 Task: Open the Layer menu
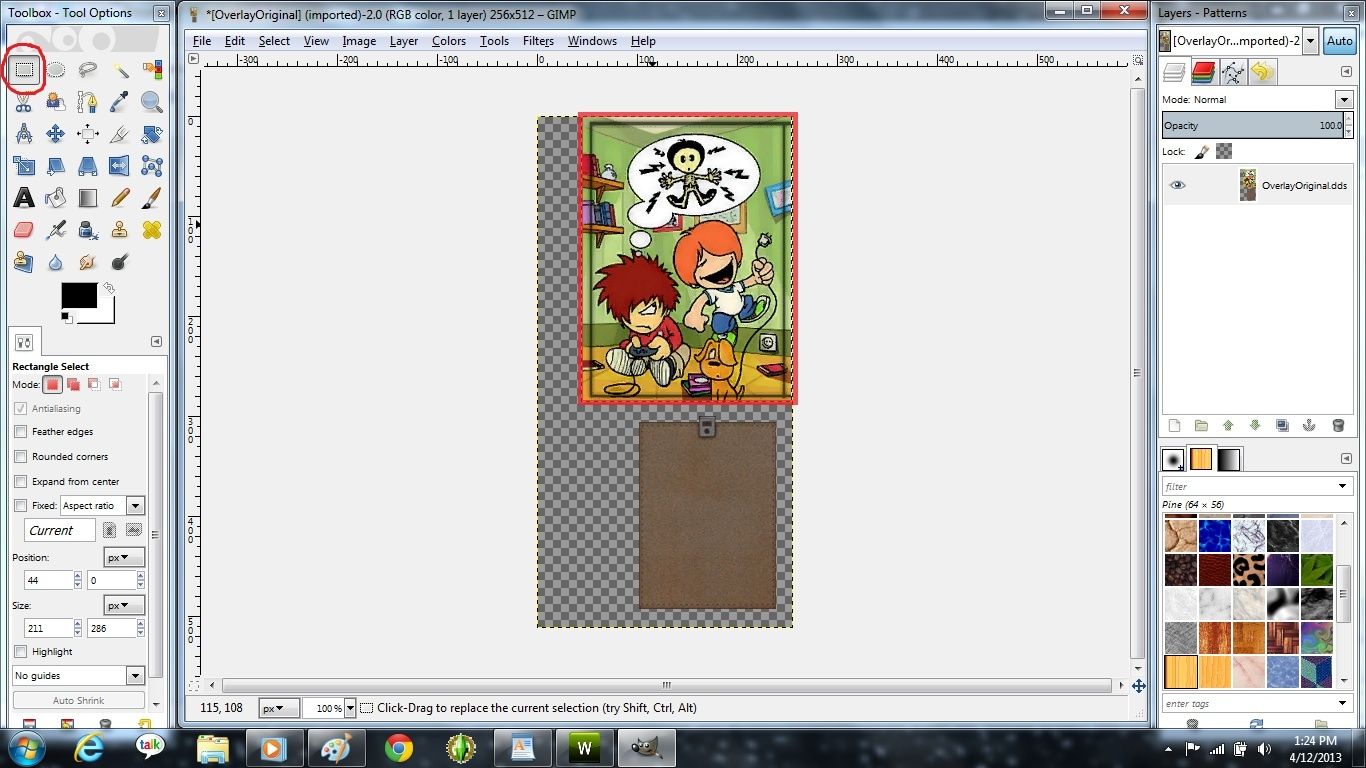click(404, 41)
